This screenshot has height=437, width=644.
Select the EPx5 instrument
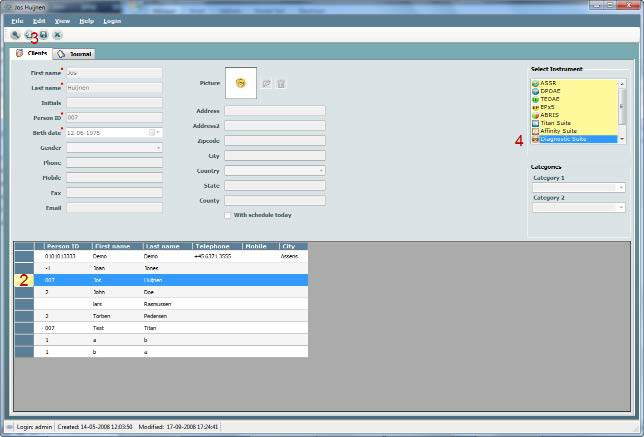coord(574,107)
